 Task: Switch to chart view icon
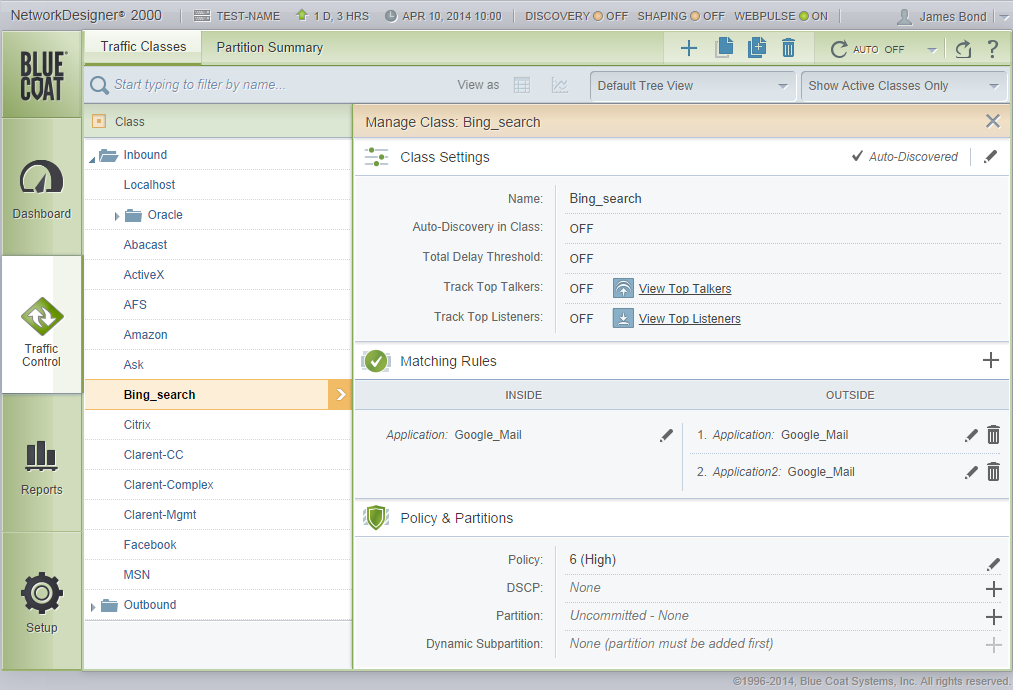point(560,85)
